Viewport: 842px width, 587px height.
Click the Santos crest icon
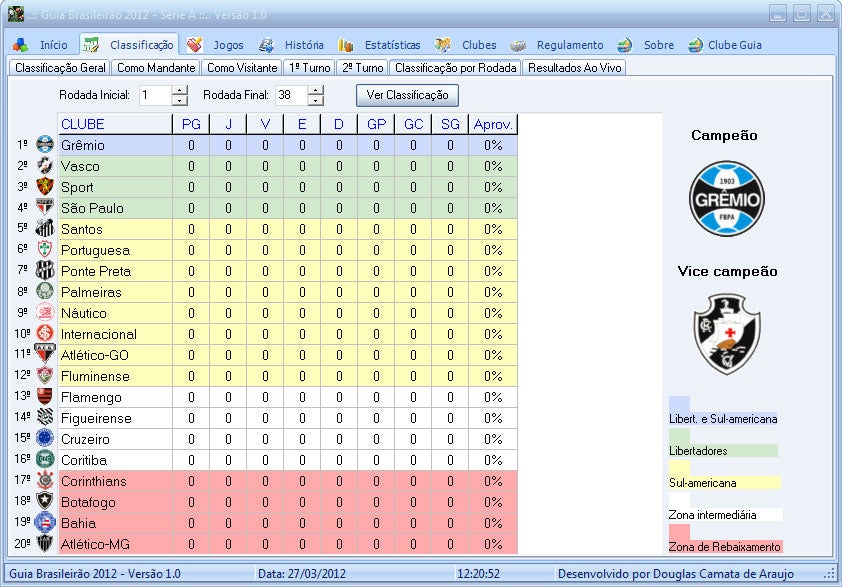[x=45, y=228]
